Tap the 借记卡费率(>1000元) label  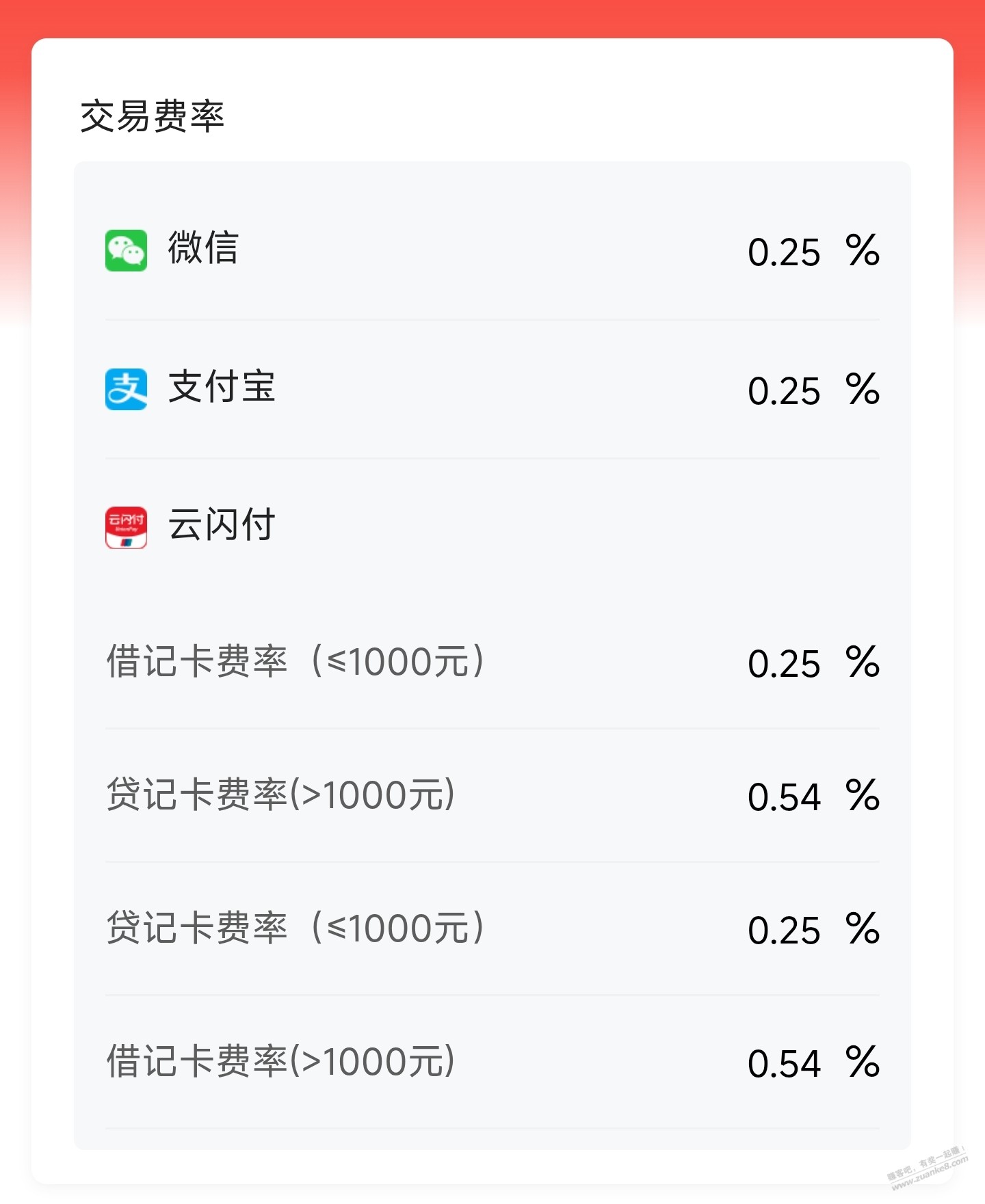coord(280,1061)
